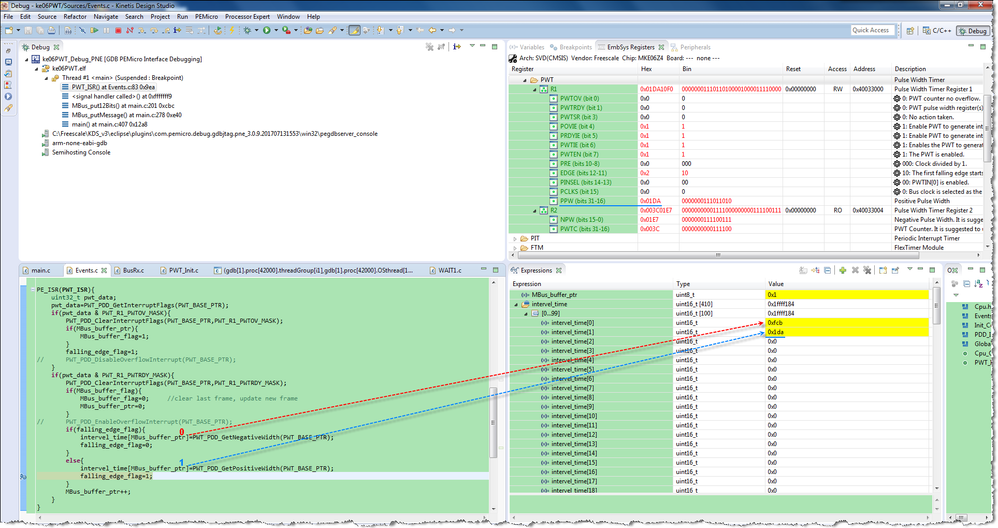Click Remove All Expressions icon in Expressions
Screen dimensions: 998x528
click(x=867, y=270)
